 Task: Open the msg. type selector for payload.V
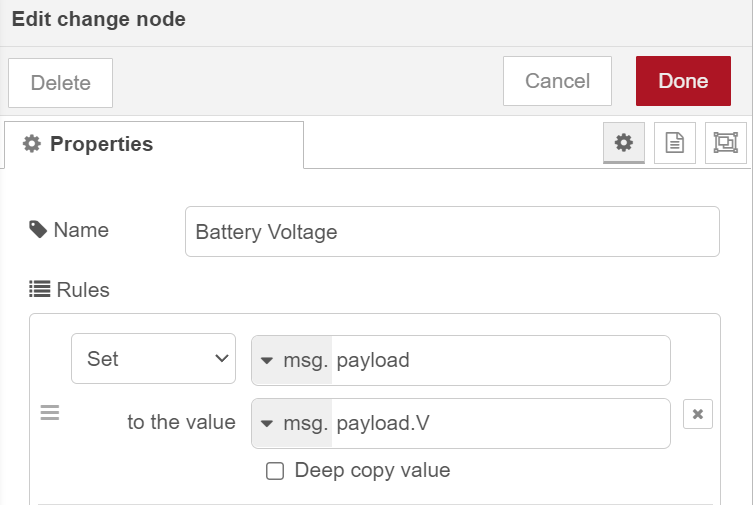click(292, 423)
